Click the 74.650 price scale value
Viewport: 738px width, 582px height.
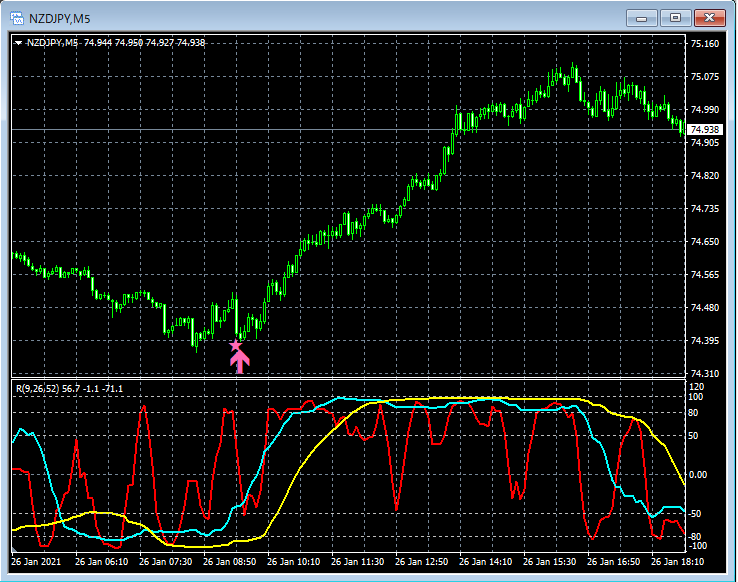click(705, 241)
